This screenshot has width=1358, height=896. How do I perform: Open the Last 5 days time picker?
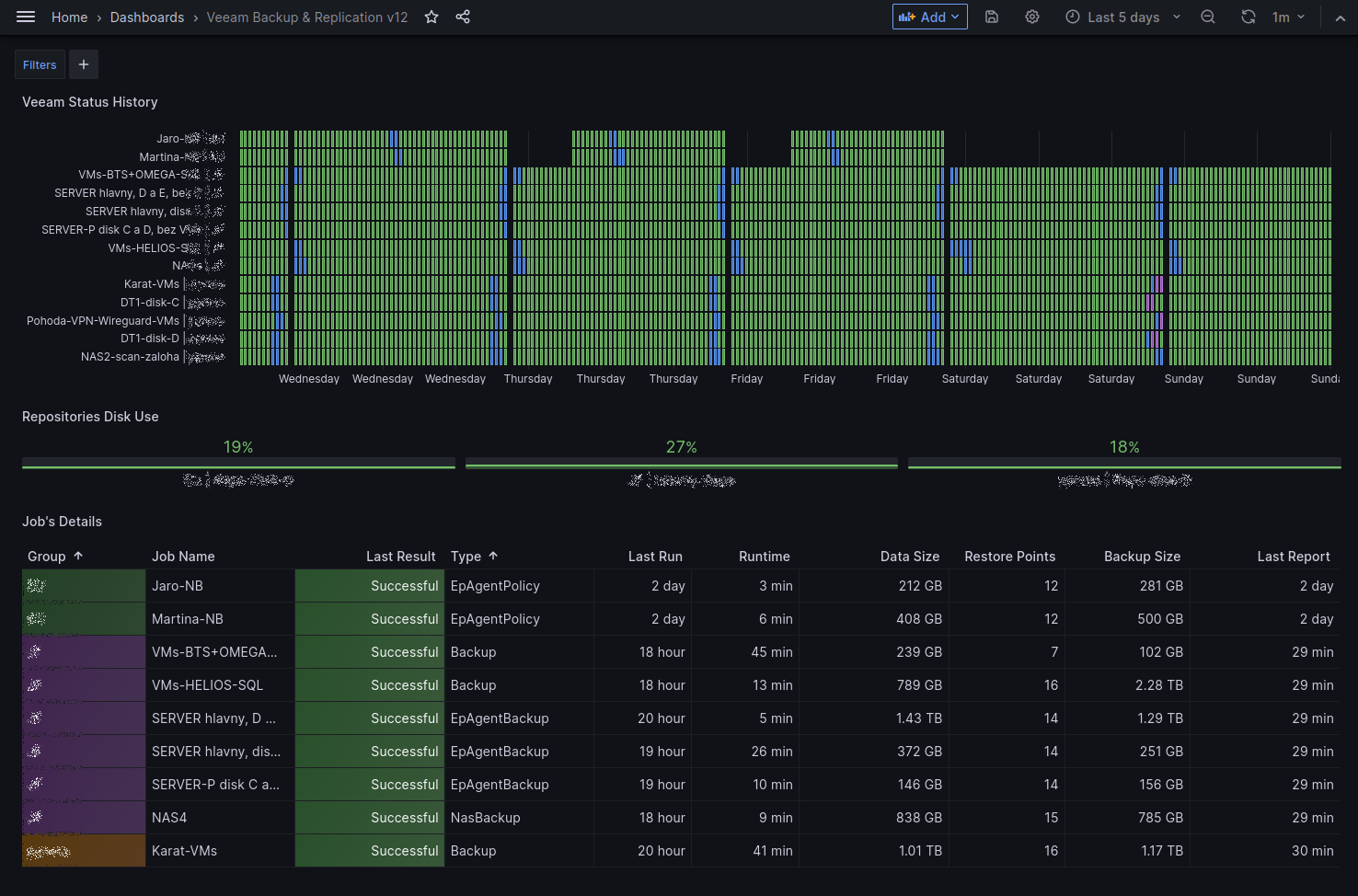(x=1122, y=17)
